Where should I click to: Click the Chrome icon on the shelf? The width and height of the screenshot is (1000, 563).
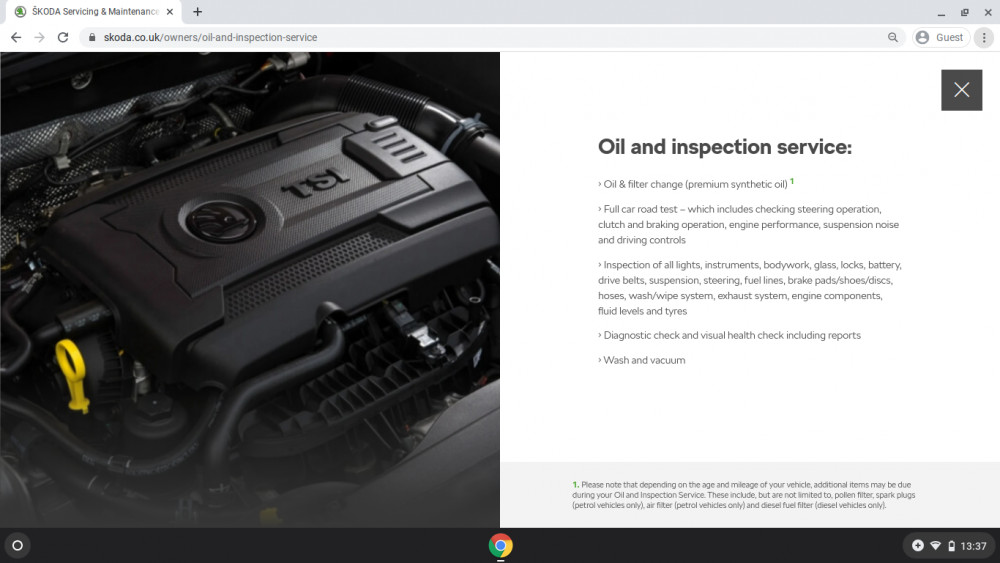click(x=501, y=546)
